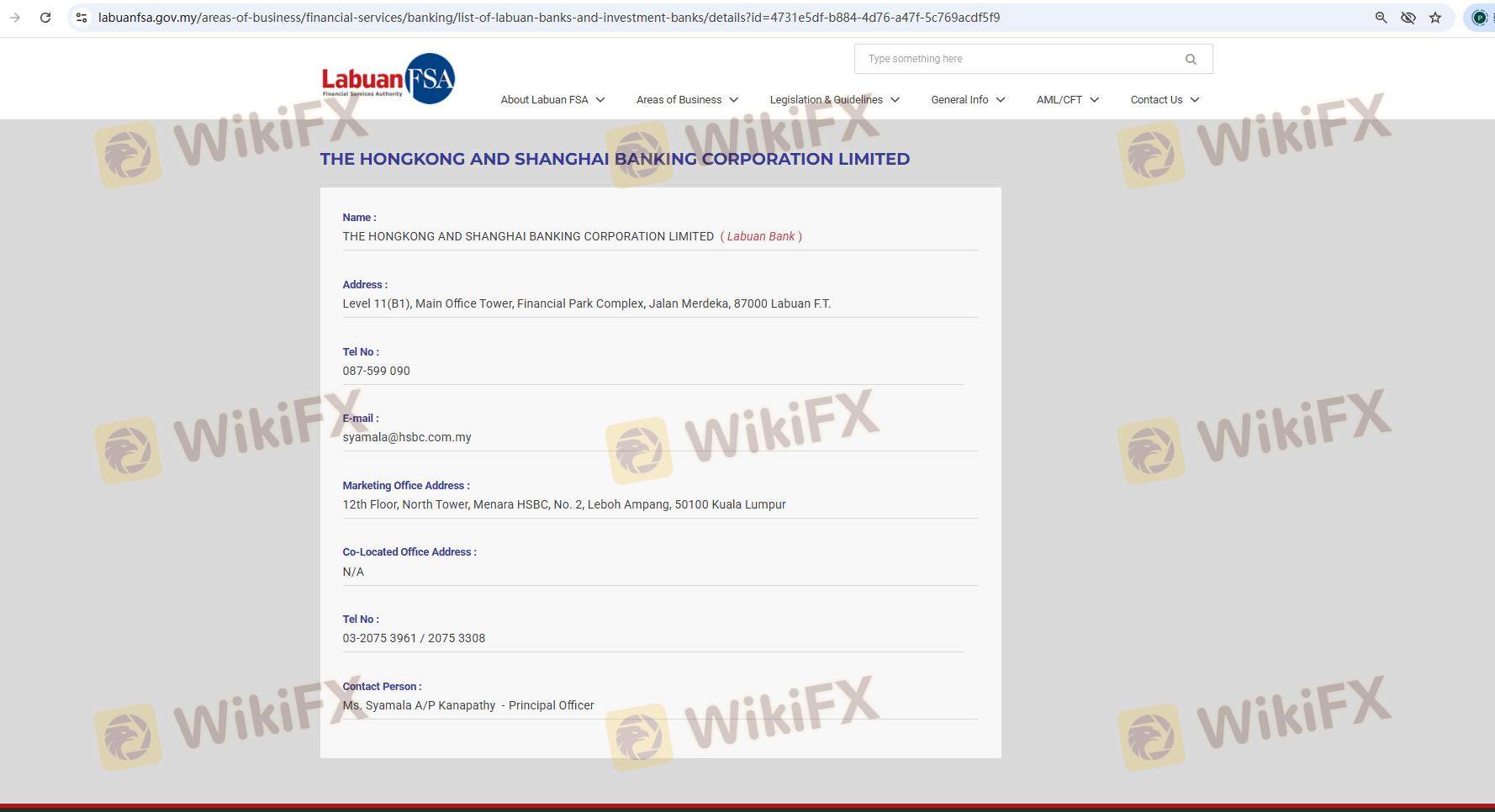Click the 'Marketing Office Address :' label
Screen dimensions: 1495x812
406,485
